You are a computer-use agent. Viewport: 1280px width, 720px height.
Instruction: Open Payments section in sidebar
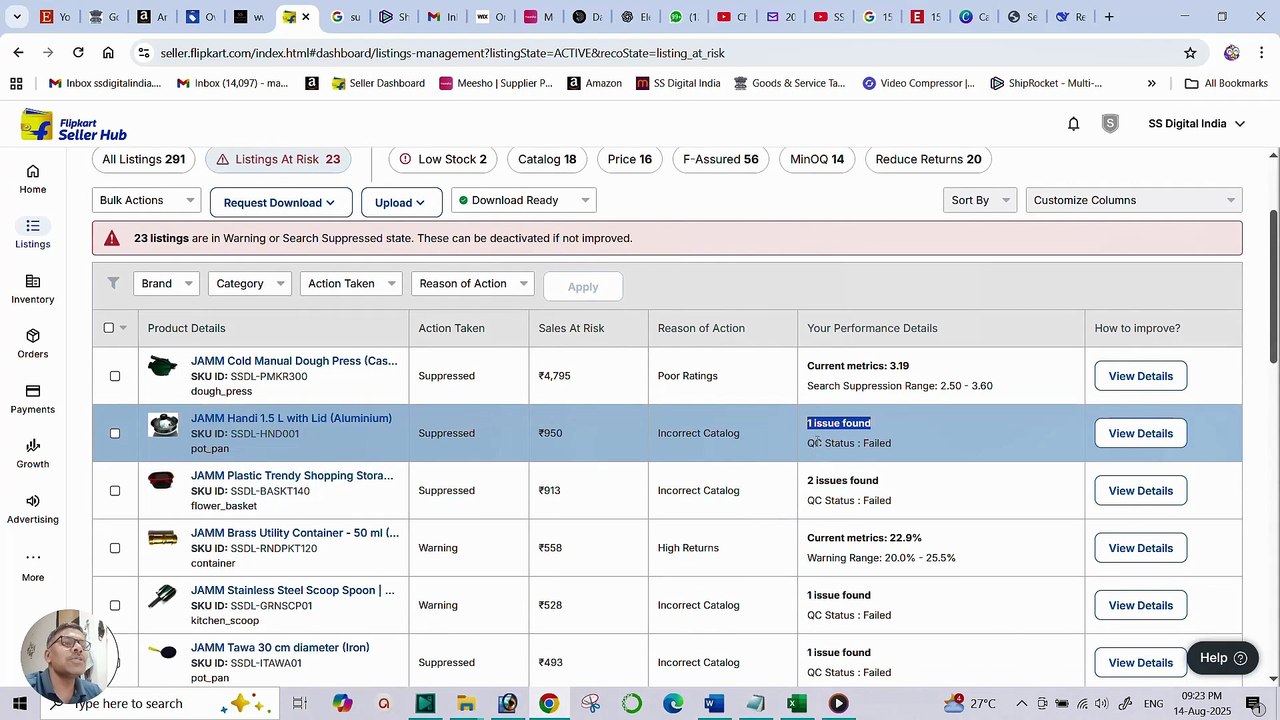(32, 399)
